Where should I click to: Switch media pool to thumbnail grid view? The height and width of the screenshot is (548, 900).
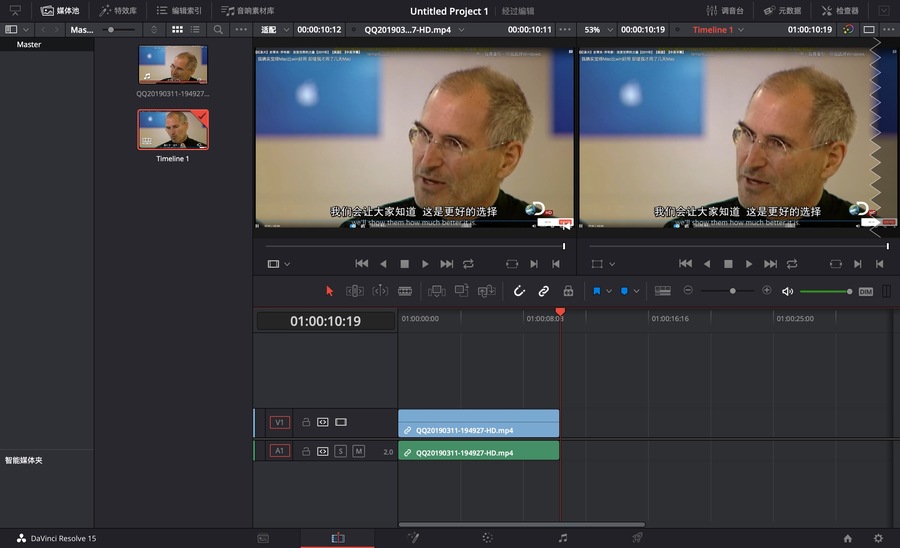pyautogui.click(x=177, y=29)
